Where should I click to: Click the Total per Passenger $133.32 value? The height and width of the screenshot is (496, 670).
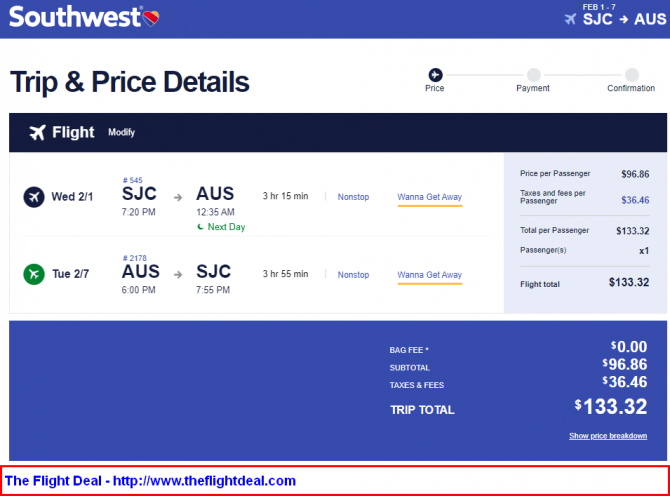point(632,231)
